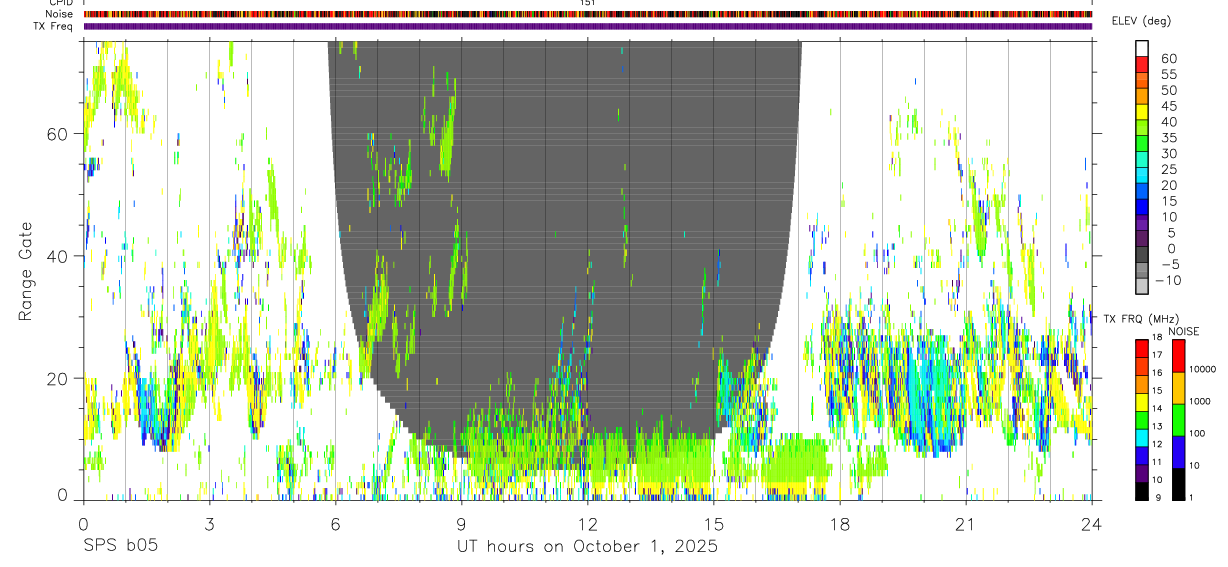
Task: Click x-axis tick label '21'
Action: (x=966, y=524)
